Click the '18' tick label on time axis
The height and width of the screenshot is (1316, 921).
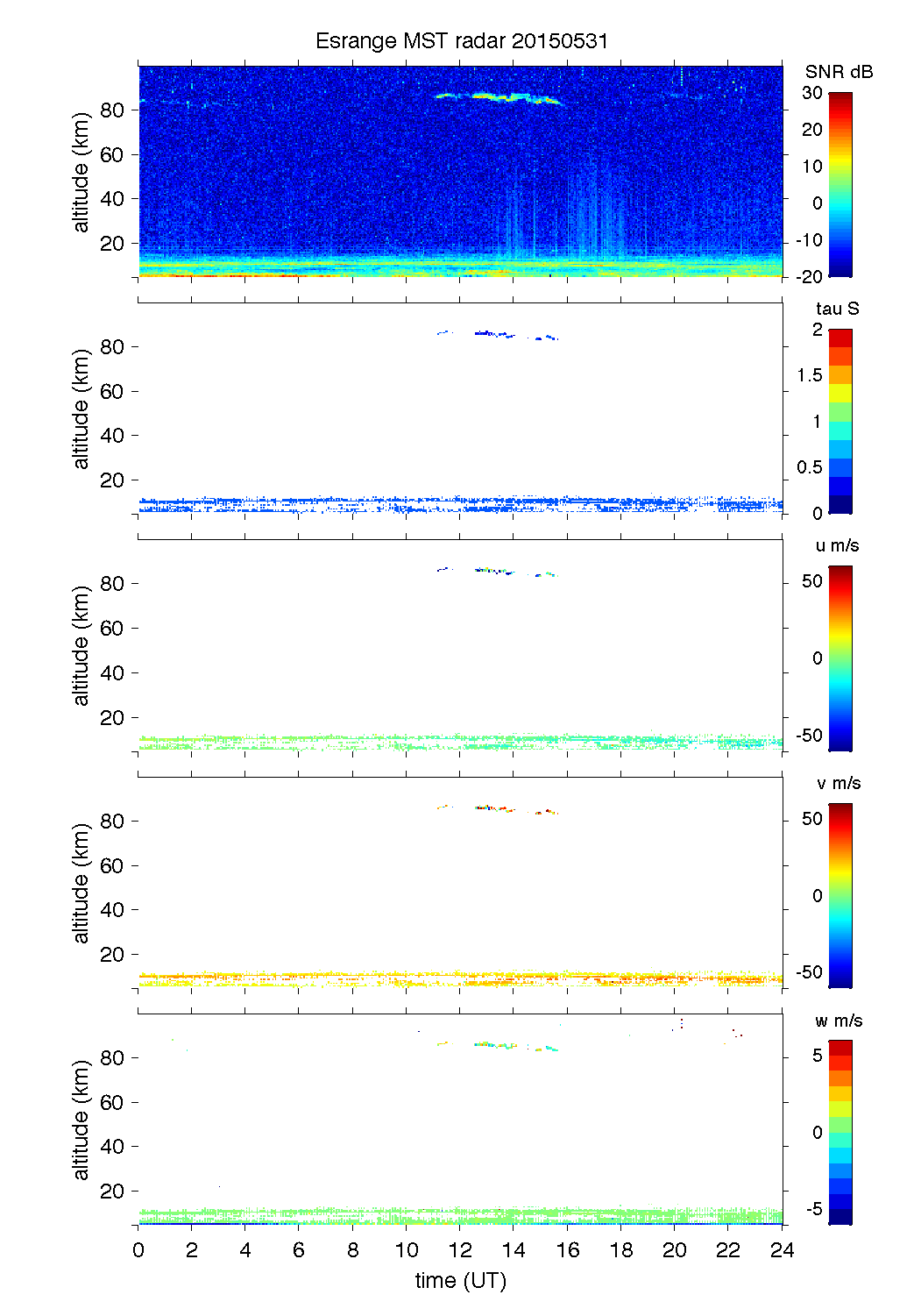coord(620,1250)
